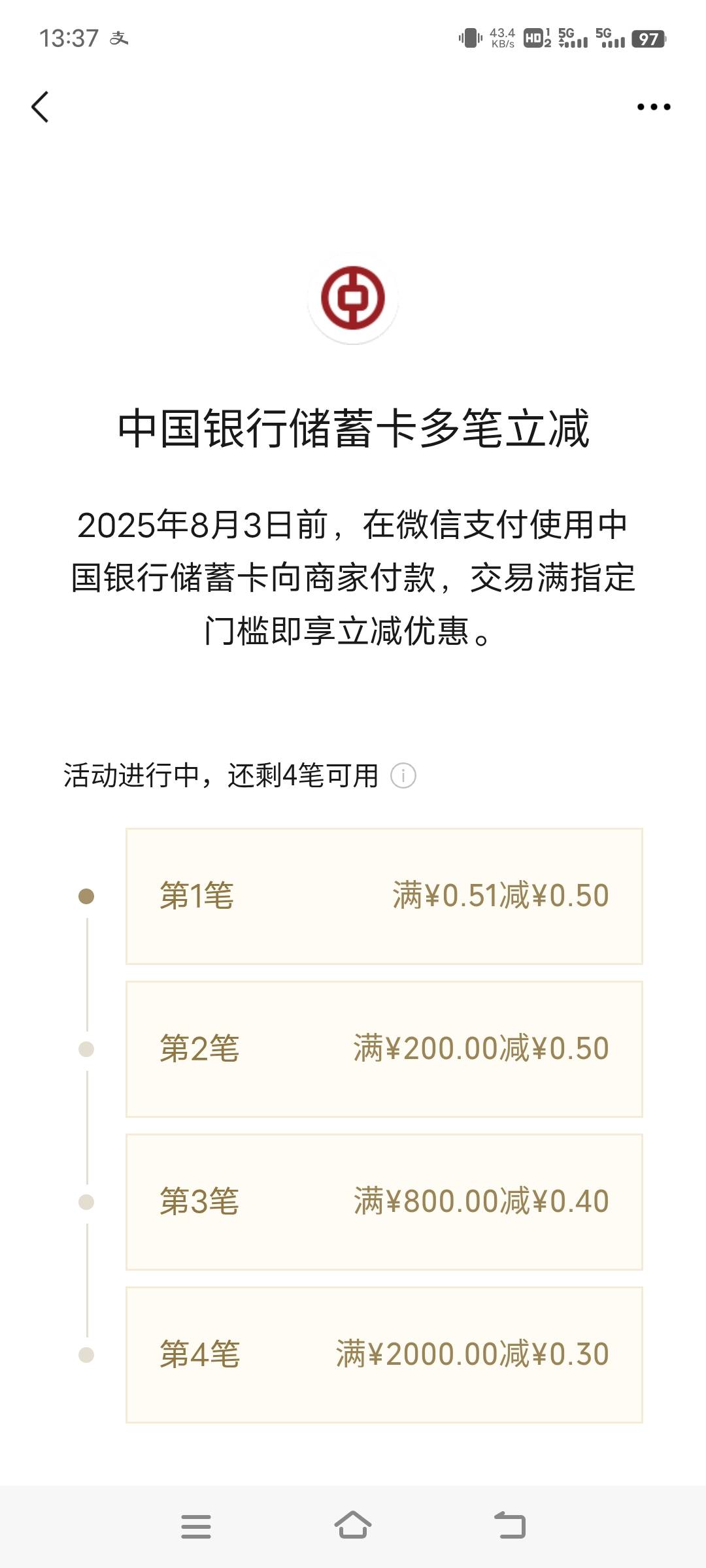Viewport: 706px width, 1568px height.
Task: Select the 第1笔 满¥0.51减¥0.50 card
Action: [384, 896]
